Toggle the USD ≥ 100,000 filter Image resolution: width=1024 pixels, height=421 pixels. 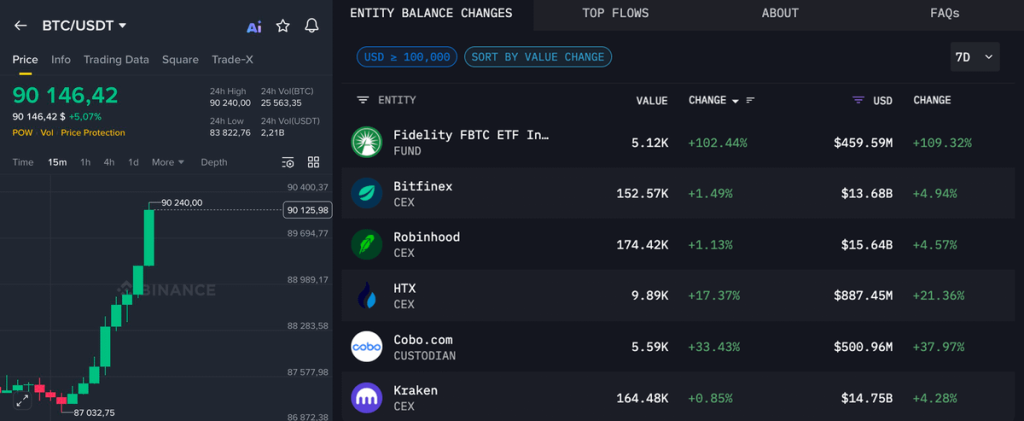pos(407,57)
